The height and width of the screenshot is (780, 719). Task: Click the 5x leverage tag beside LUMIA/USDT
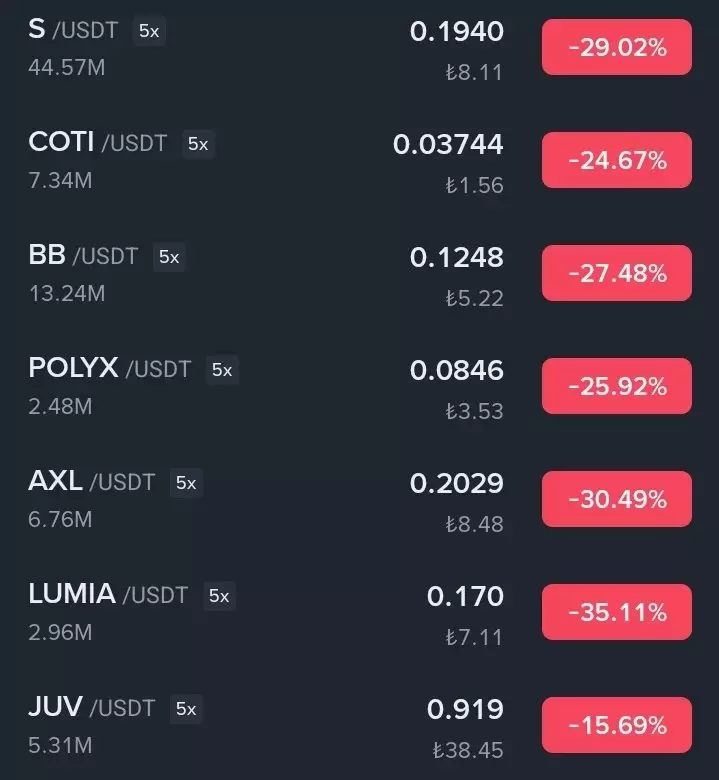219,596
